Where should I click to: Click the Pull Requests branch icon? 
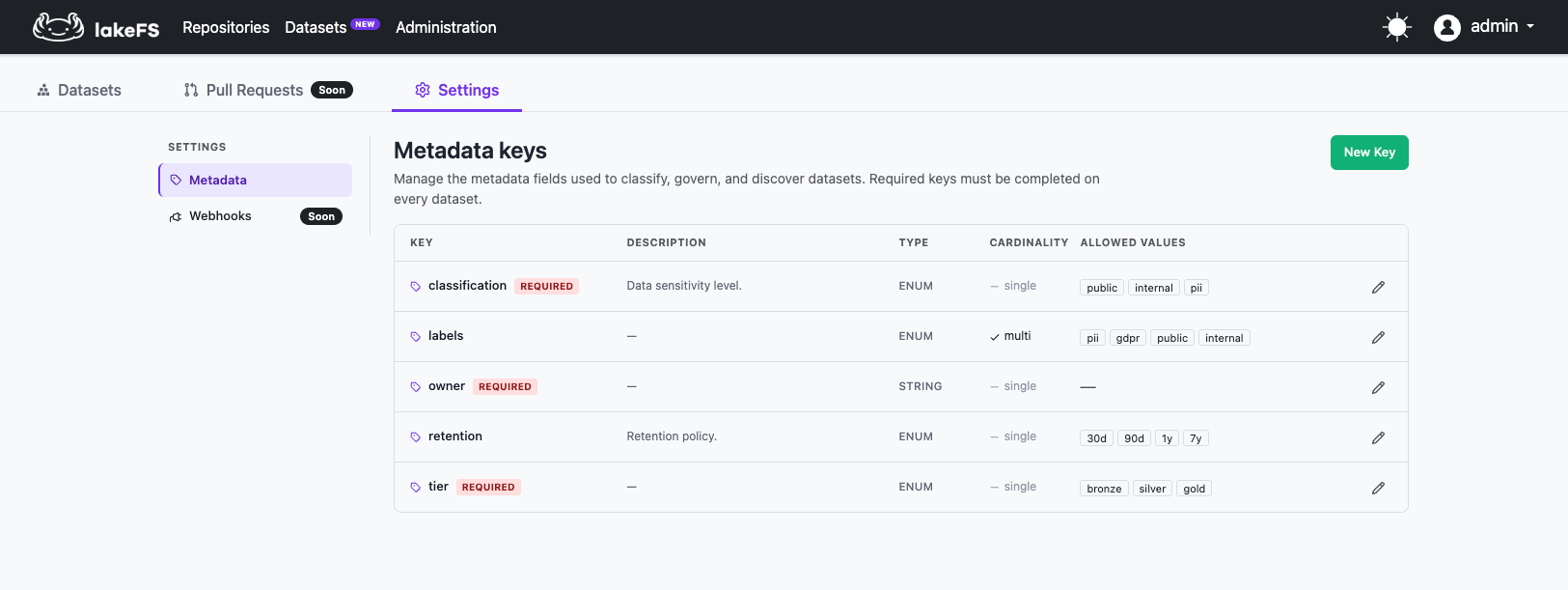(191, 90)
